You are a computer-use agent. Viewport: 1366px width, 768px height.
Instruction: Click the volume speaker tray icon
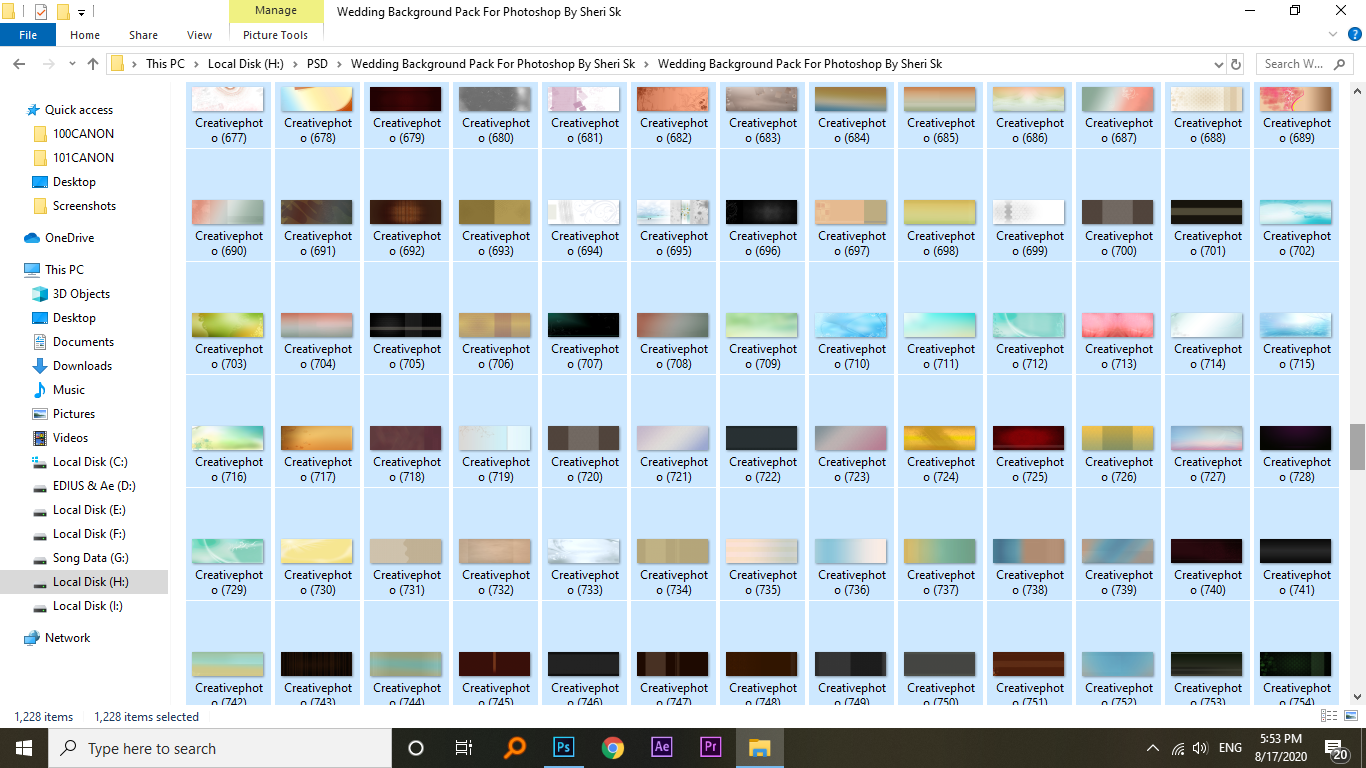(1200, 748)
